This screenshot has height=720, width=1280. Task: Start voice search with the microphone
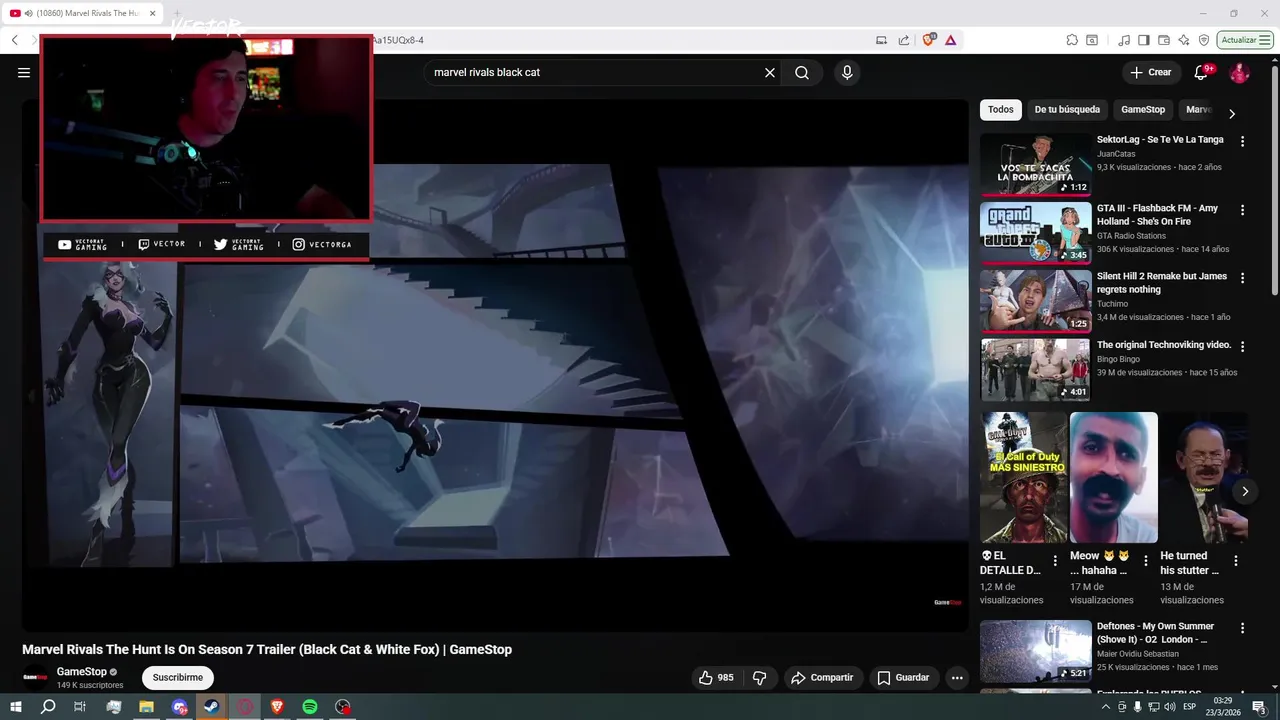coord(847,72)
